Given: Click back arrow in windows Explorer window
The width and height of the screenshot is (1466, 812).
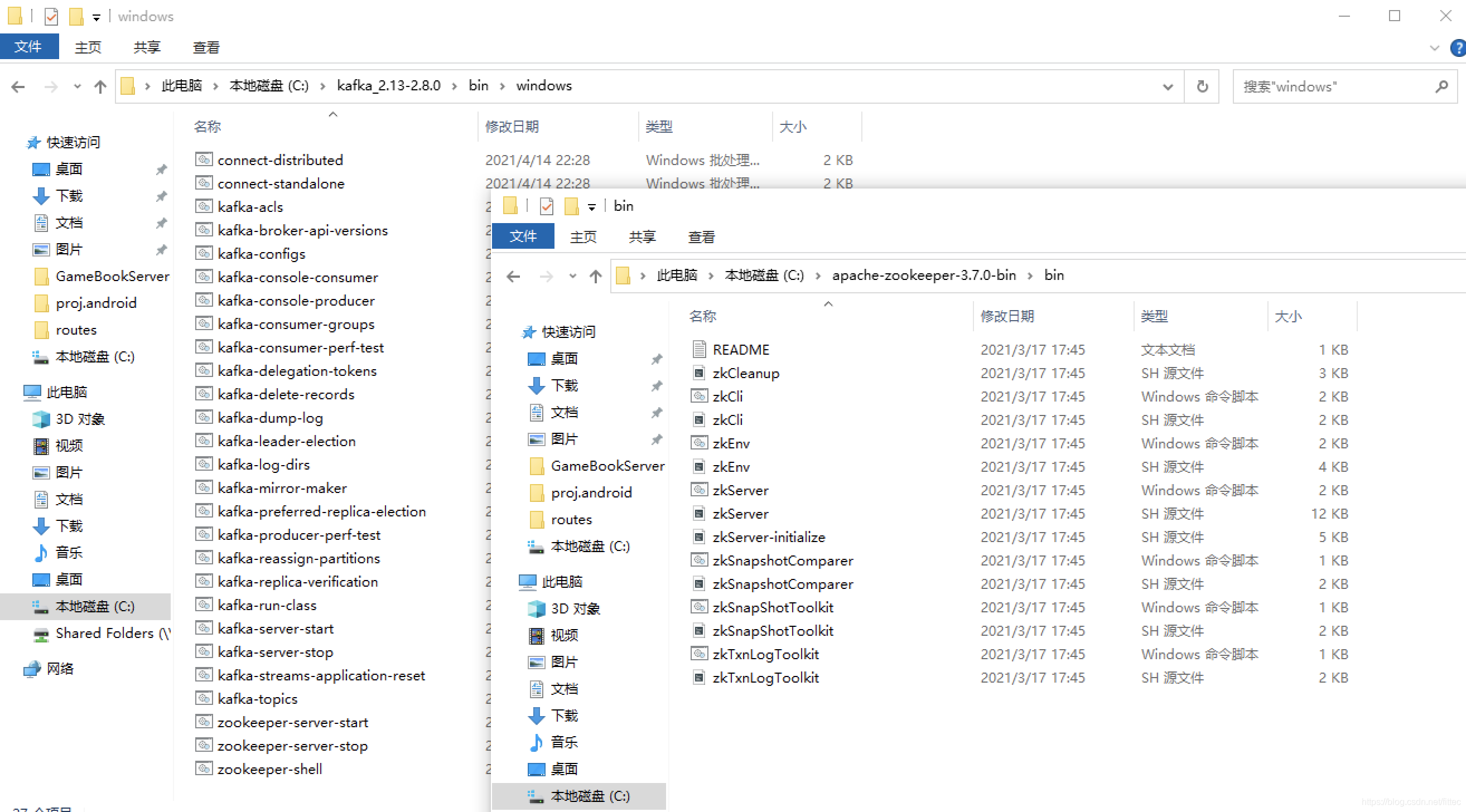Looking at the screenshot, I should pyautogui.click(x=18, y=86).
